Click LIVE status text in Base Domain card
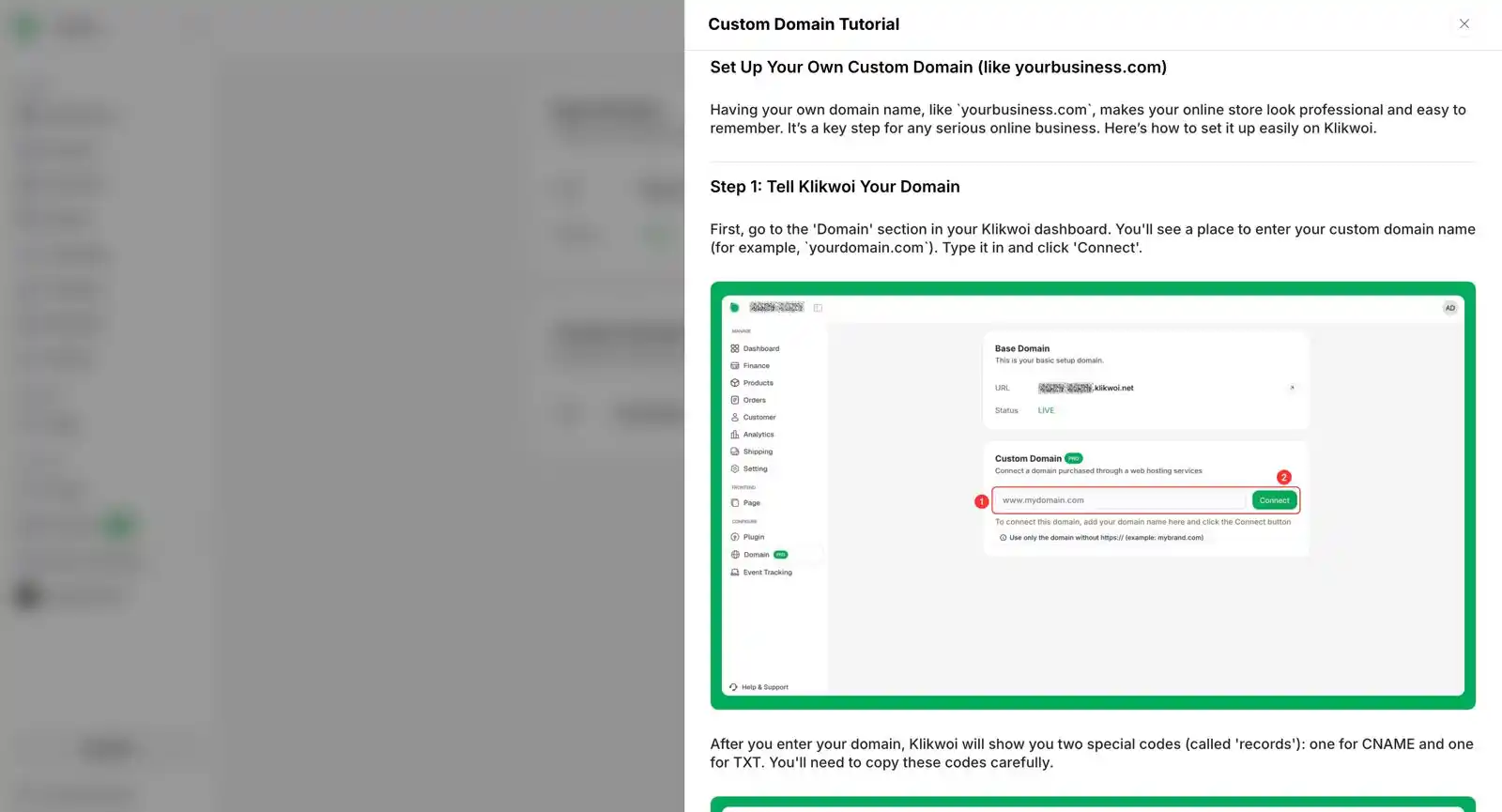This screenshot has height=812, width=1502. [x=1046, y=410]
